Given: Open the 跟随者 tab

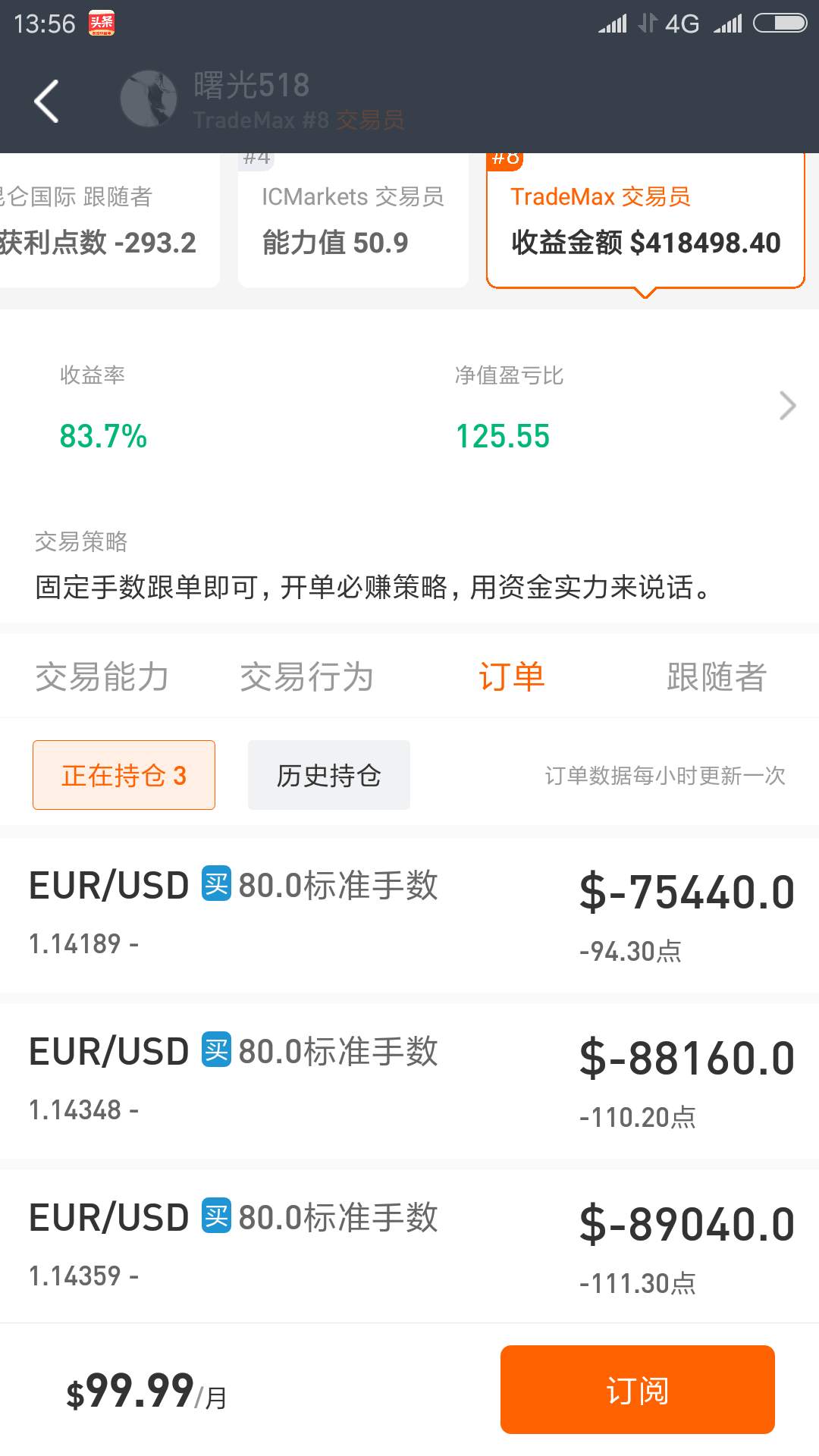Looking at the screenshot, I should (x=717, y=676).
